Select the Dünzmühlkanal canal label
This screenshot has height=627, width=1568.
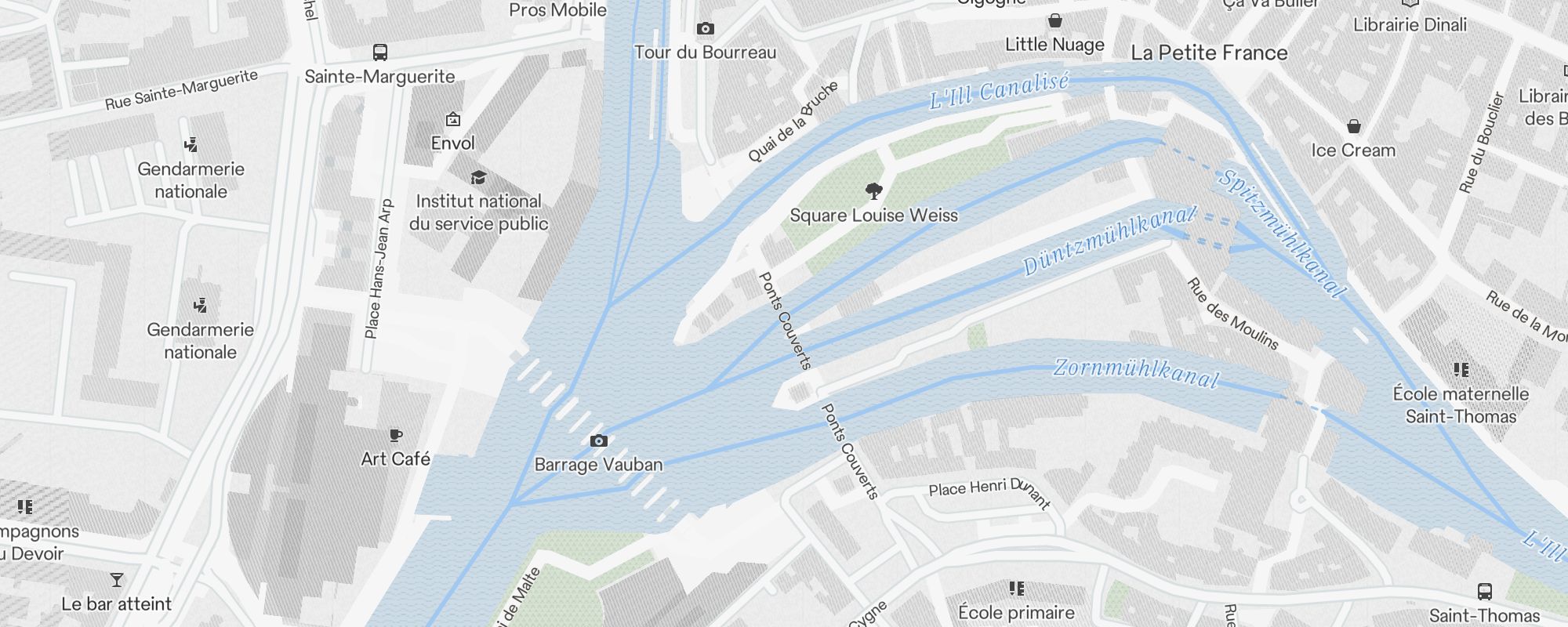[1110, 240]
